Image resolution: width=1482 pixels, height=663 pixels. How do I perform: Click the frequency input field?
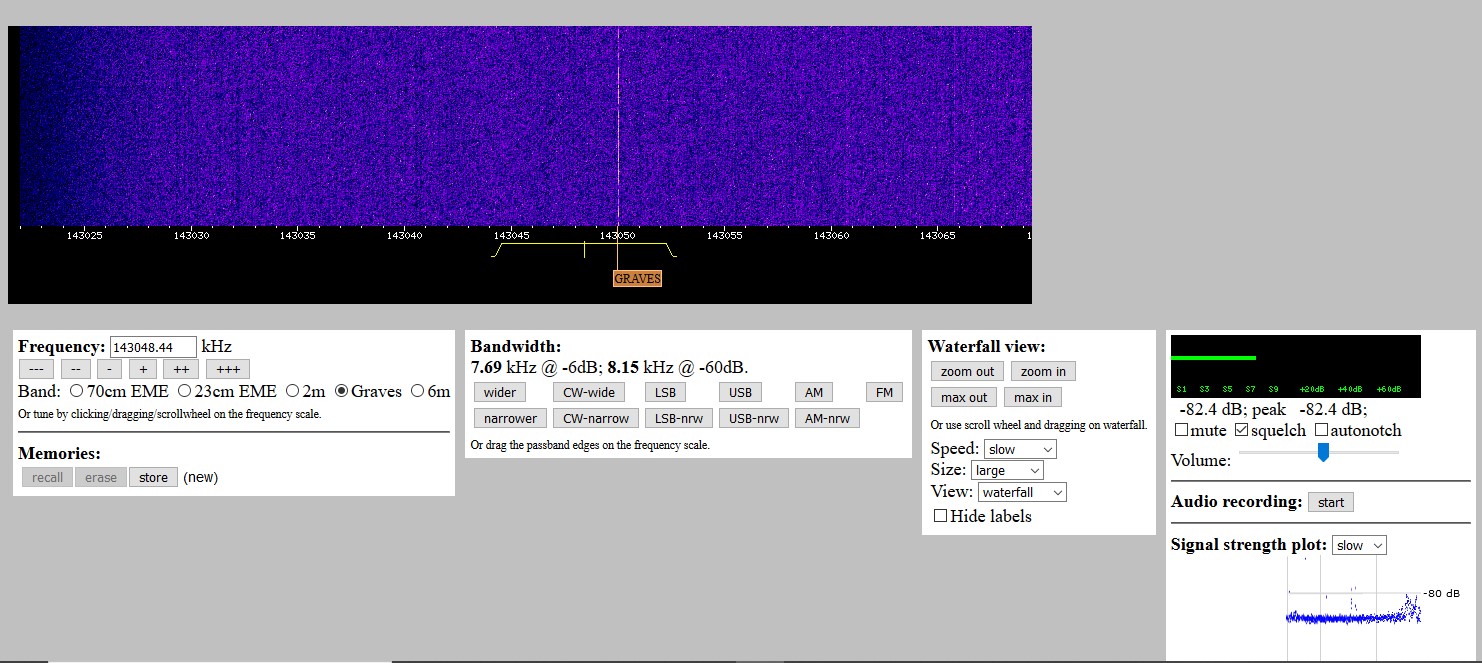(x=153, y=347)
